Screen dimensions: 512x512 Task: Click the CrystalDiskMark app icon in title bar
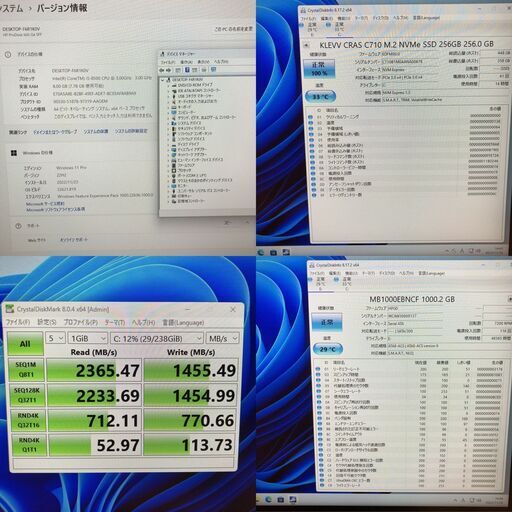[x=10, y=309]
